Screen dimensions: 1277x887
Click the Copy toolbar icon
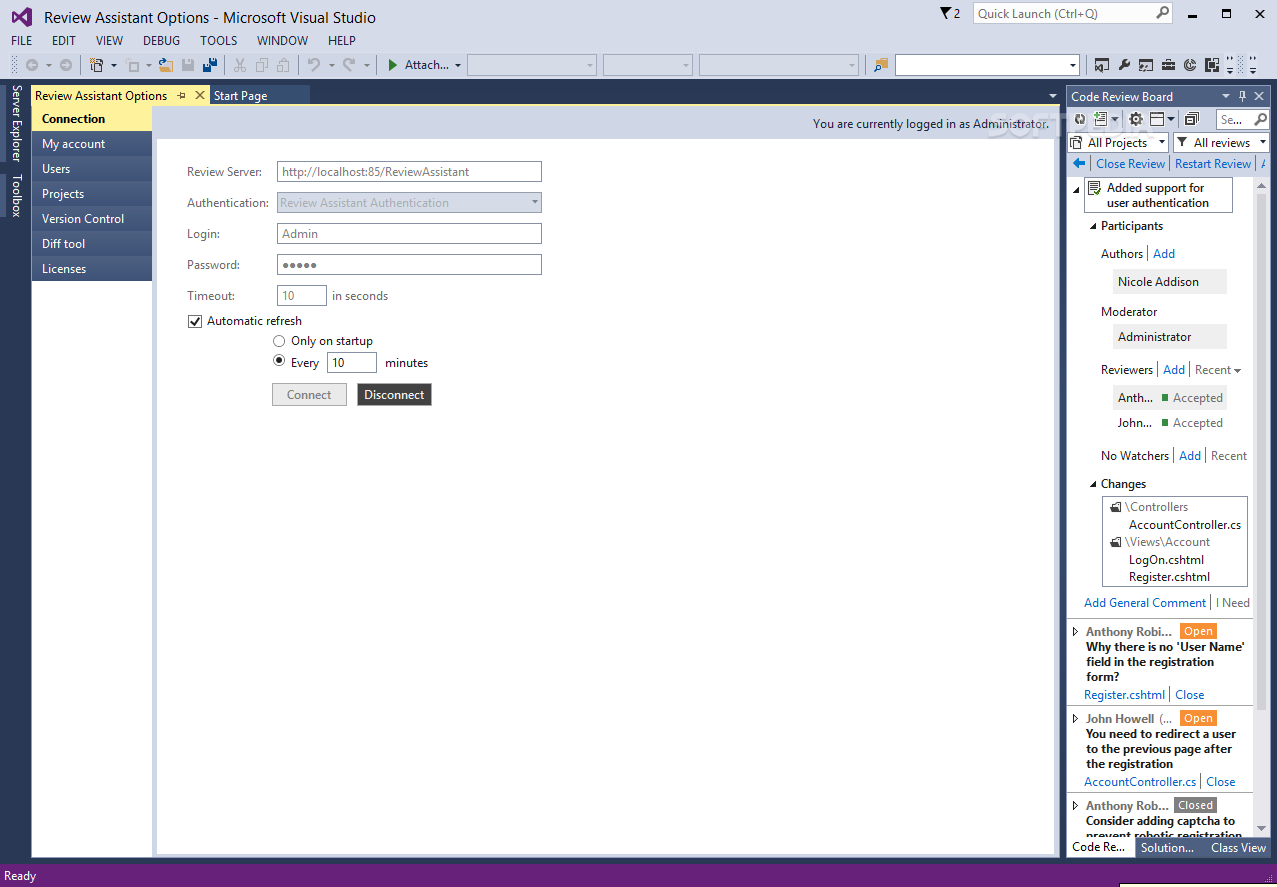point(262,65)
